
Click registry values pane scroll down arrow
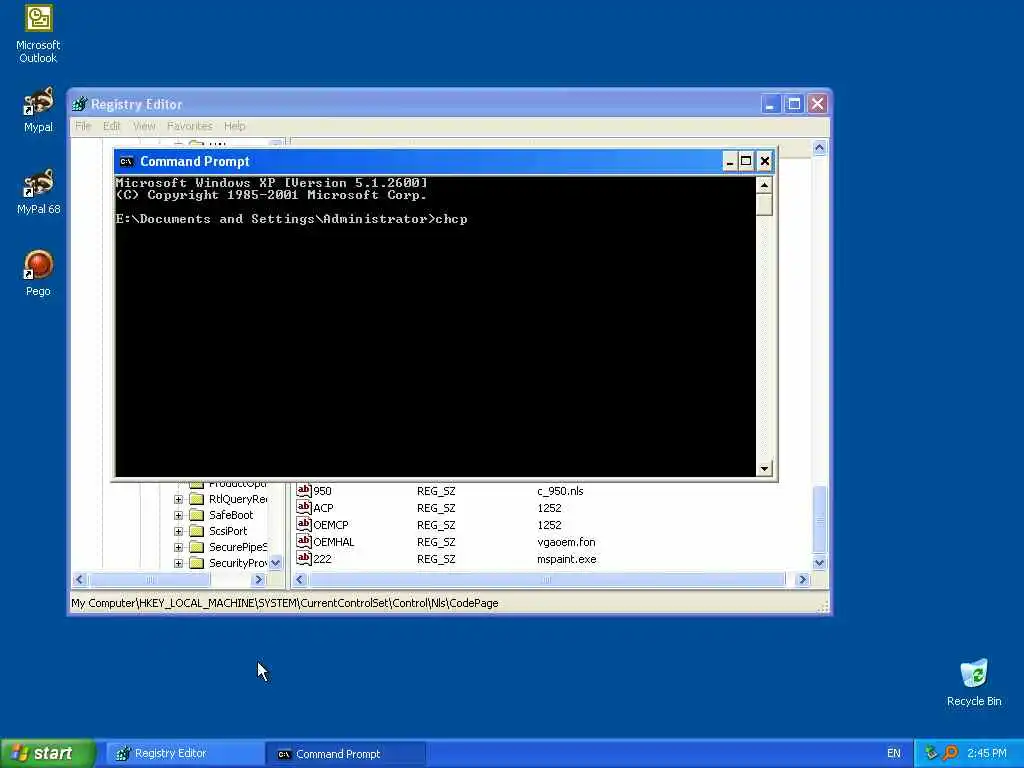(x=820, y=562)
